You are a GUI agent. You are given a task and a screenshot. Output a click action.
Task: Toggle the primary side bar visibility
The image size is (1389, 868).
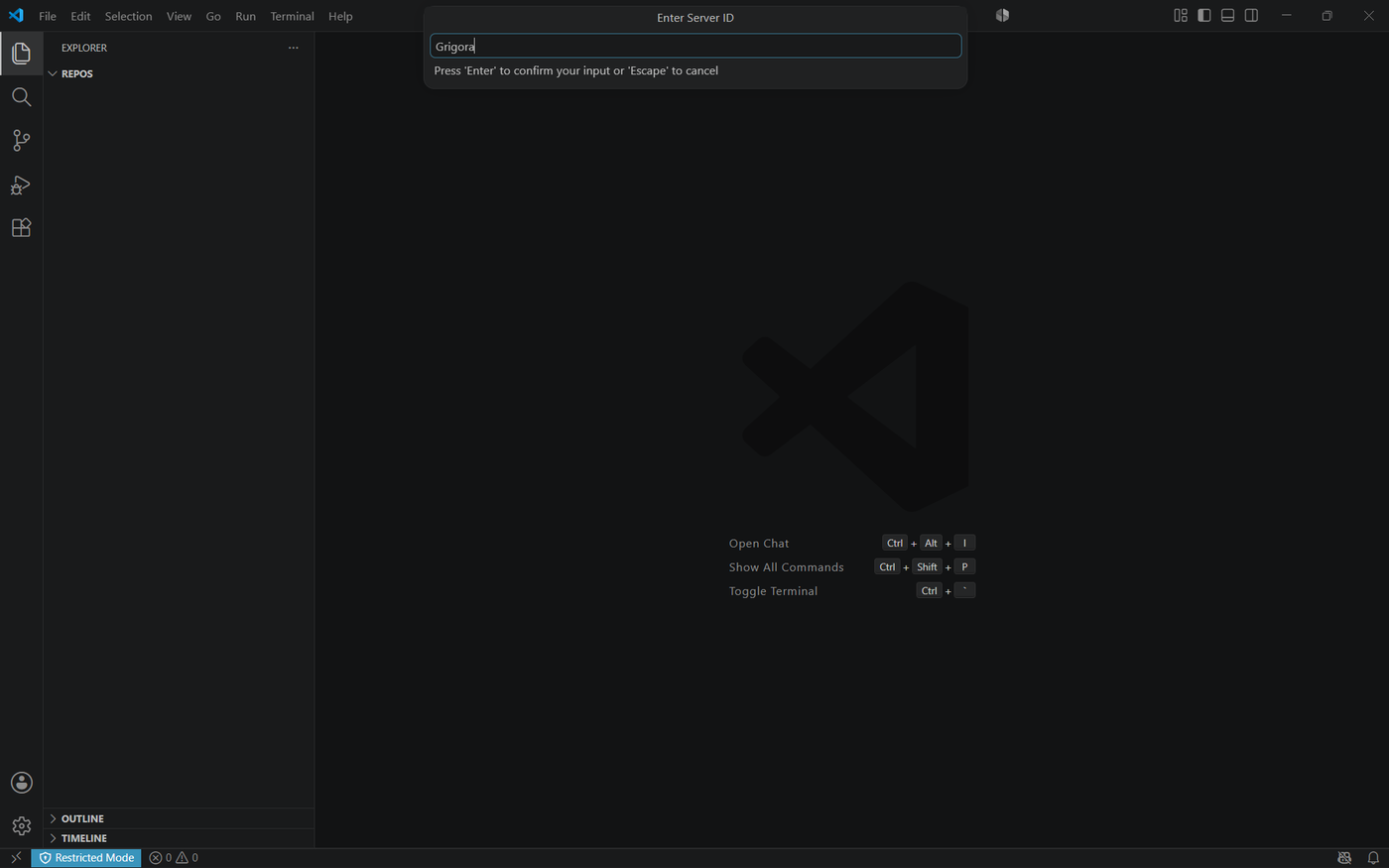point(1204,16)
